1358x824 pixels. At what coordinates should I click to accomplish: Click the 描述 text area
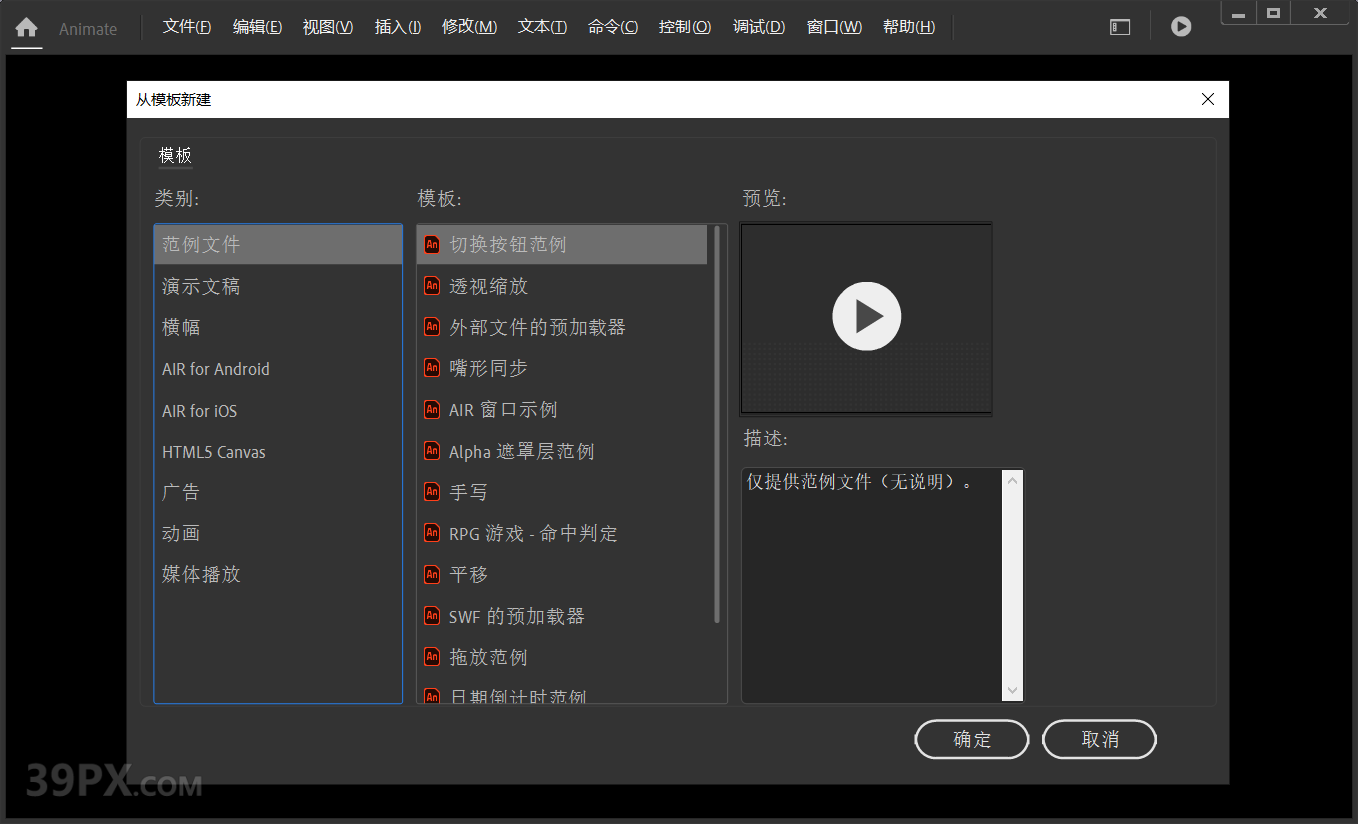871,585
